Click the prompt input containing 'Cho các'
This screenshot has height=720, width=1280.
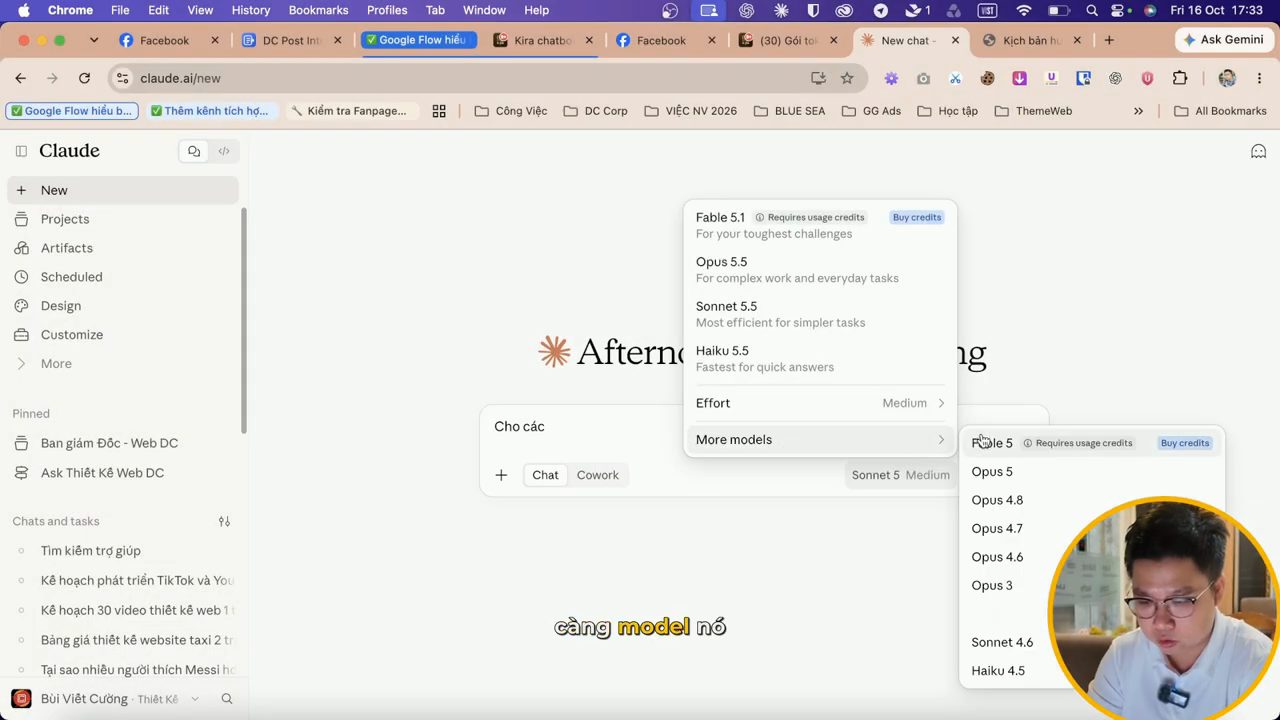765,427
